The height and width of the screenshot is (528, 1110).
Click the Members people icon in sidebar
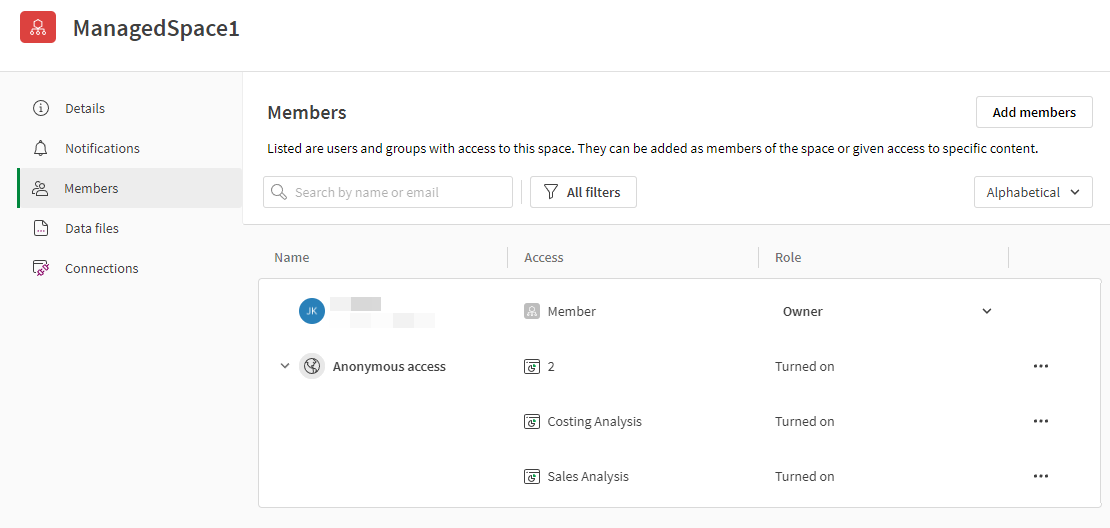(40, 188)
